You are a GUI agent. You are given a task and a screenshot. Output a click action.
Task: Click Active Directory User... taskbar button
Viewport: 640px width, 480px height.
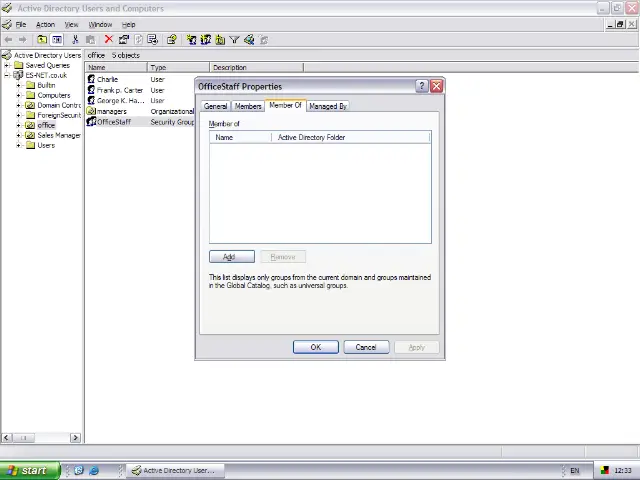click(x=176, y=471)
